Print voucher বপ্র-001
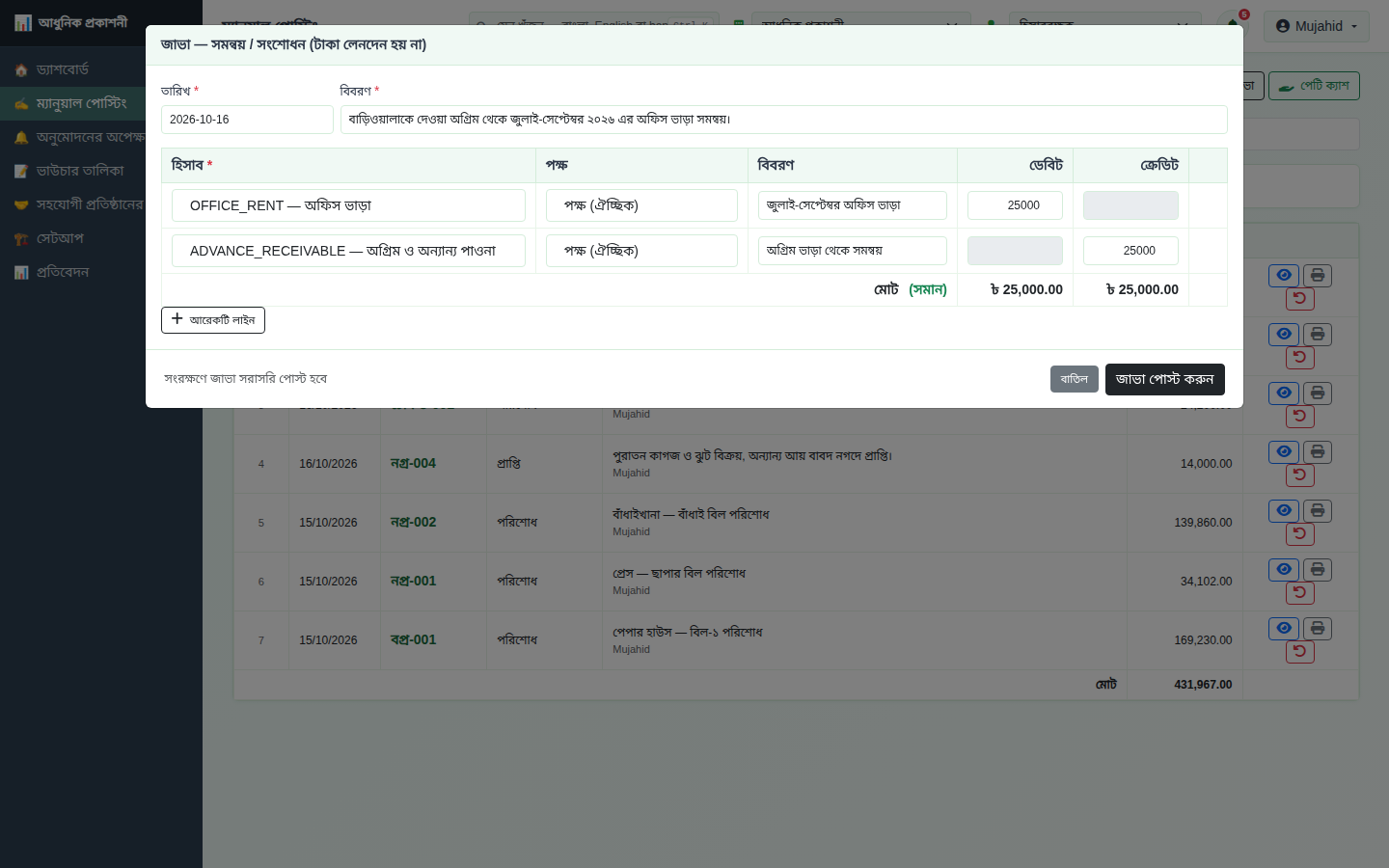 (1318, 628)
